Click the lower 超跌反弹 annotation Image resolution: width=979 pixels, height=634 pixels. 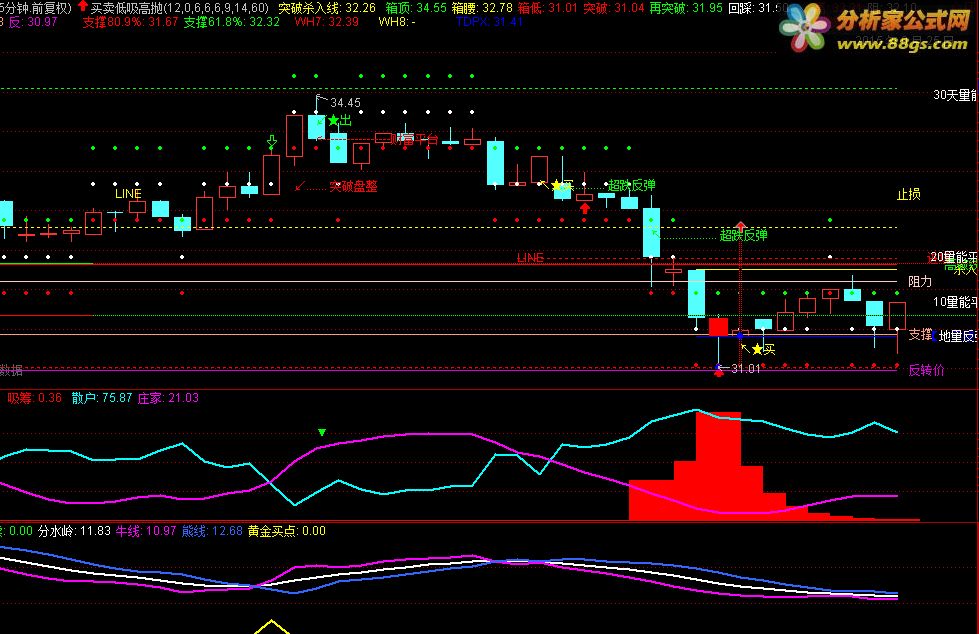coord(744,235)
